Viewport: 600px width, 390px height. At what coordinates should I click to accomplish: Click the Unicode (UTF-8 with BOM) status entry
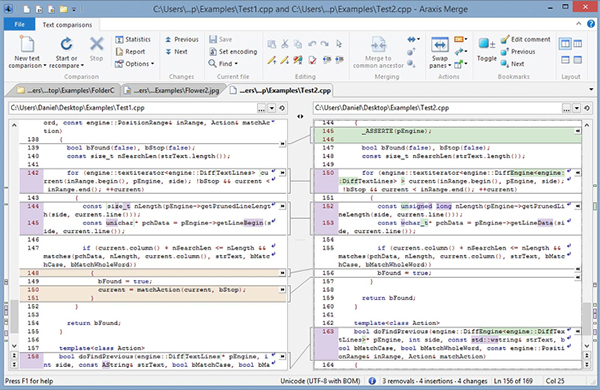pyautogui.click(x=320, y=381)
